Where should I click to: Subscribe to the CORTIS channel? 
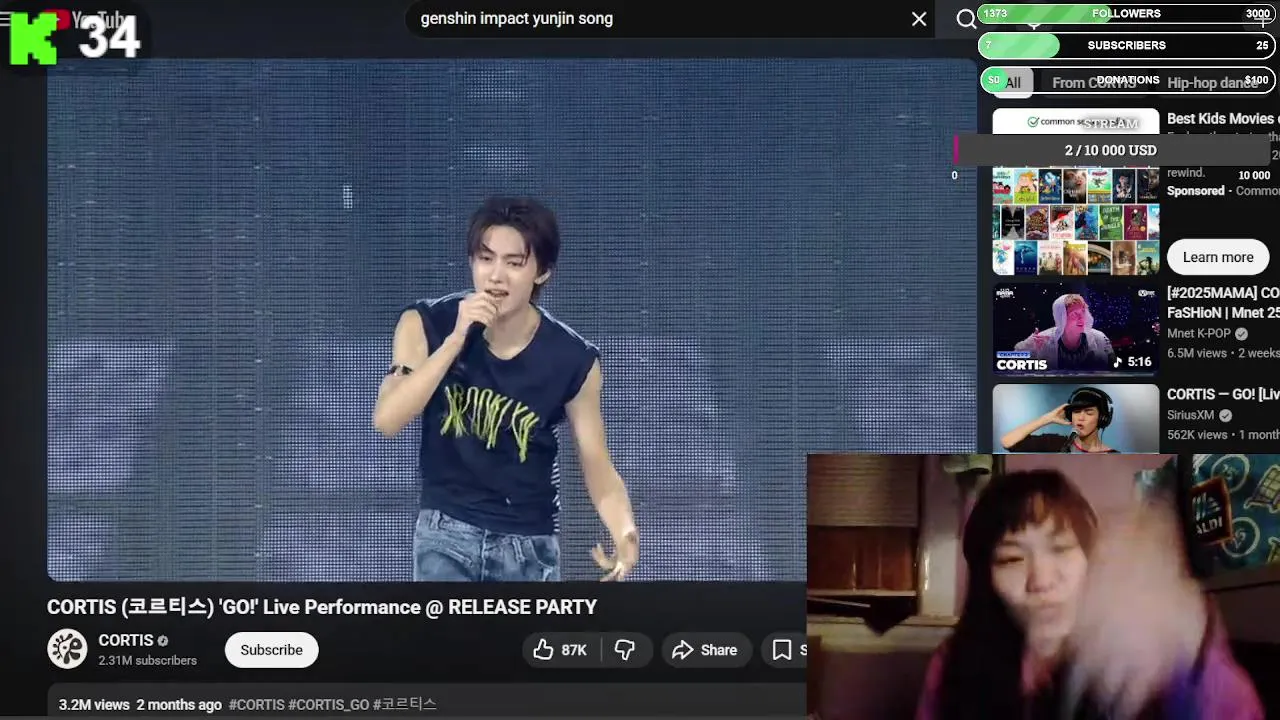coord(271,650)
